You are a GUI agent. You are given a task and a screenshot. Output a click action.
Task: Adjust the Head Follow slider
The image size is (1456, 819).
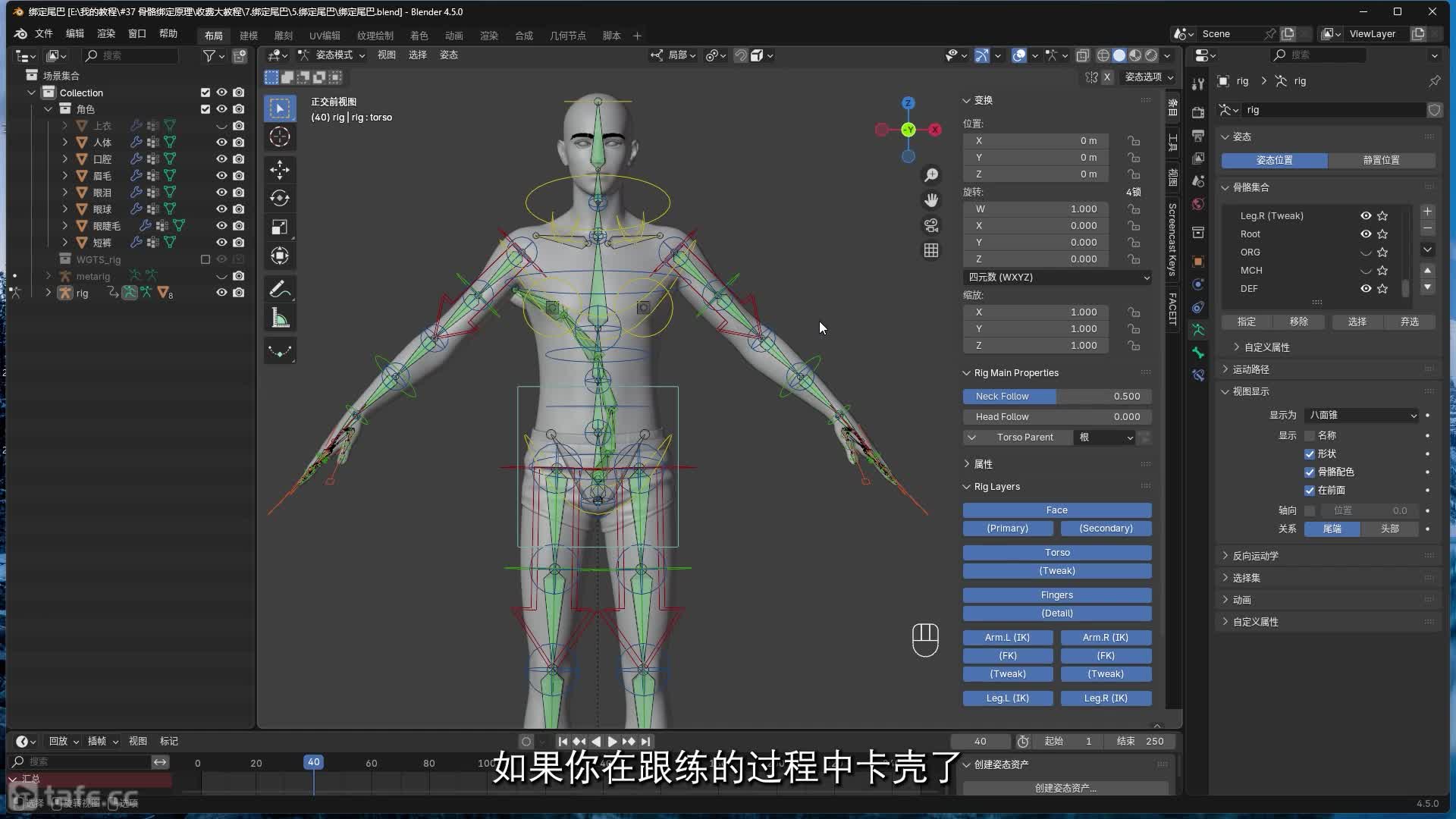click(1057, 417)
